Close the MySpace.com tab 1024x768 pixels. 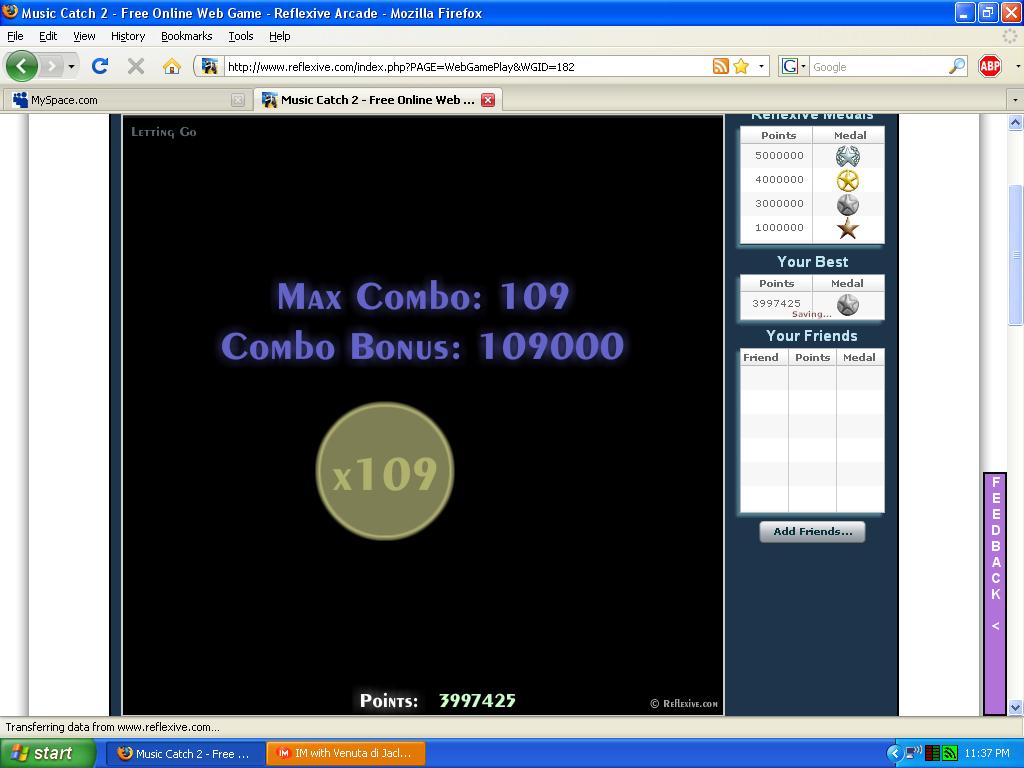pos(238,100)
